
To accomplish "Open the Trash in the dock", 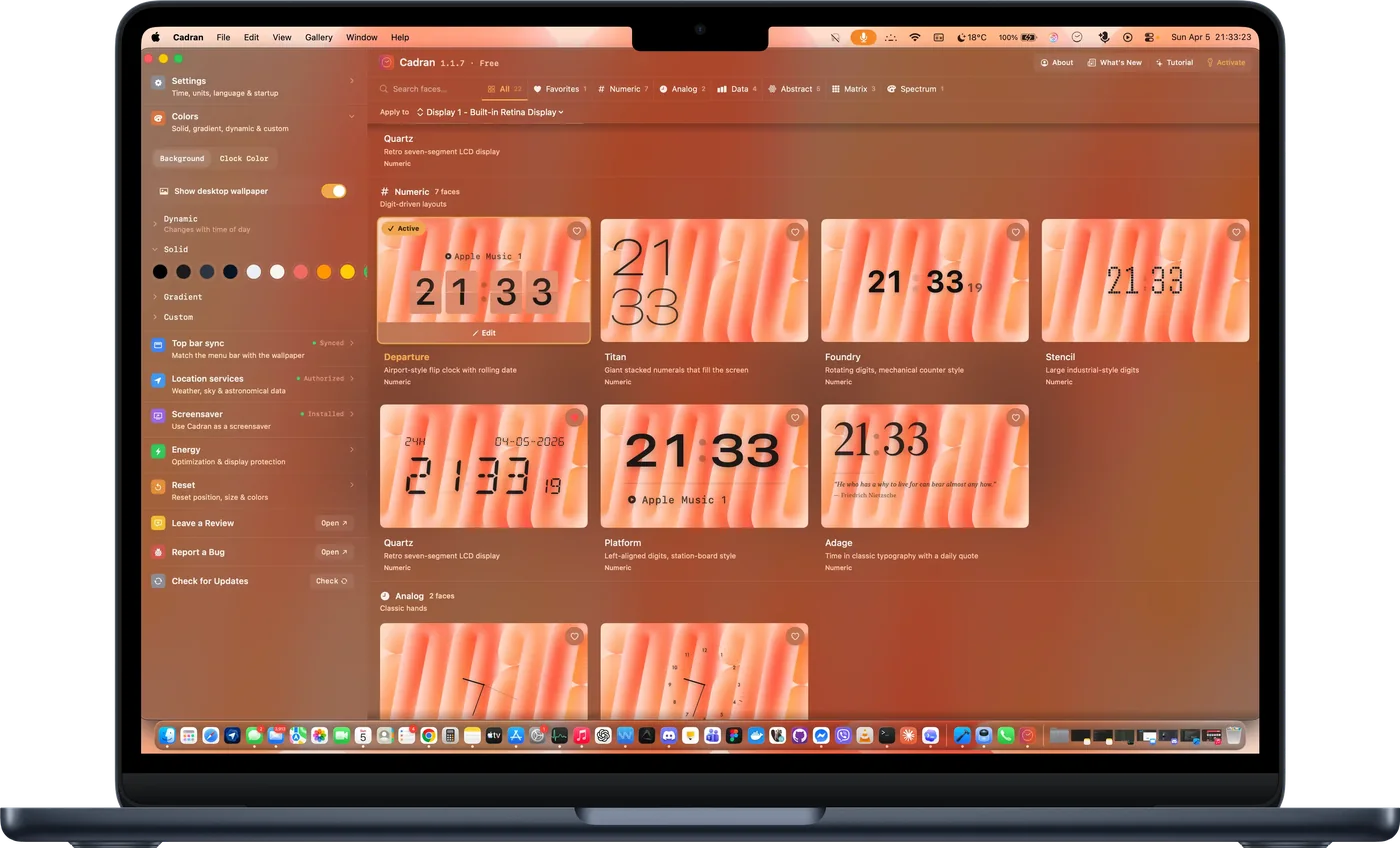I will [x=1233, y=735].
